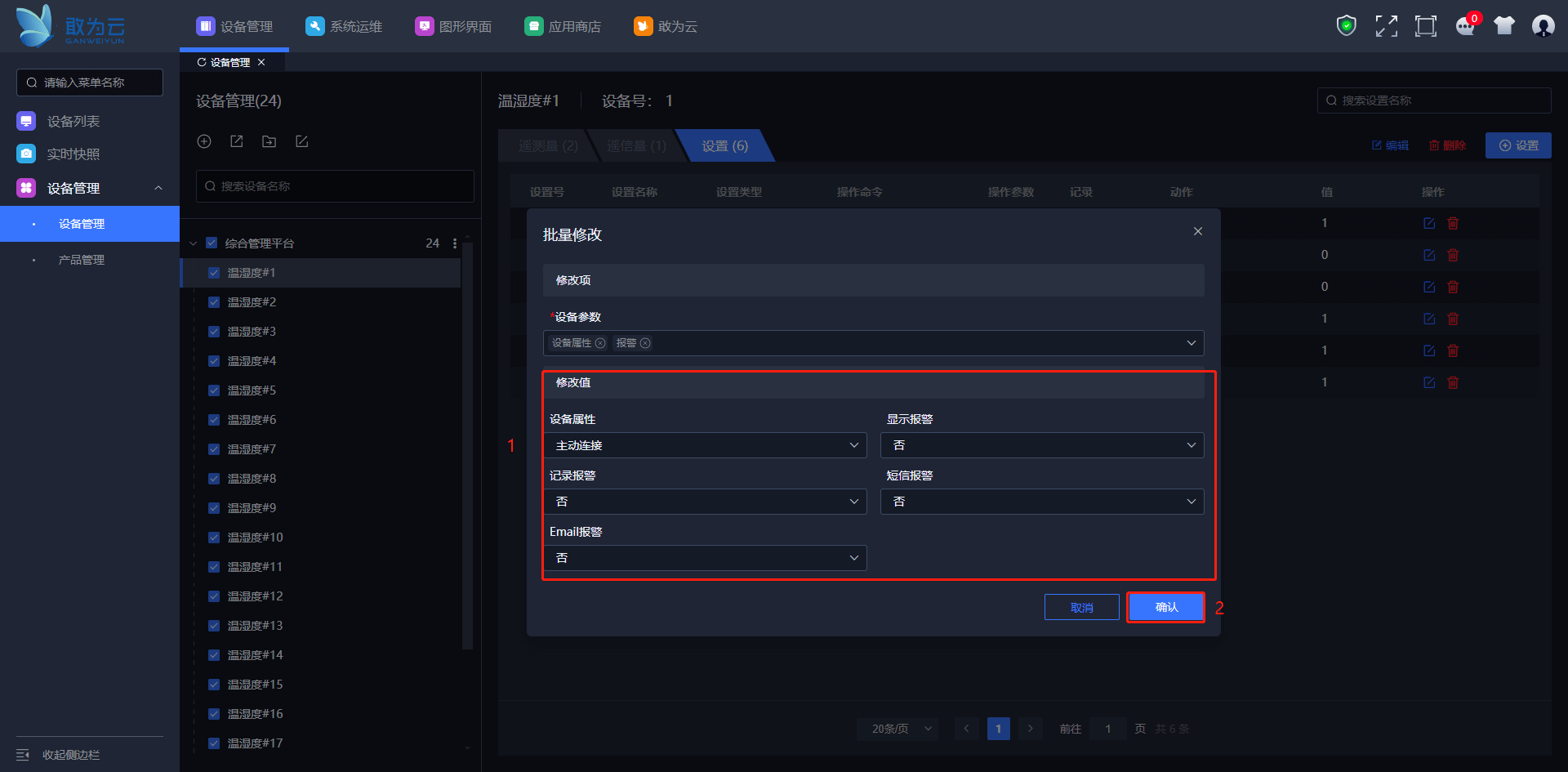
Task: Open the user avatar menu
Action: pyautogui.click(x=1543, y=26)
